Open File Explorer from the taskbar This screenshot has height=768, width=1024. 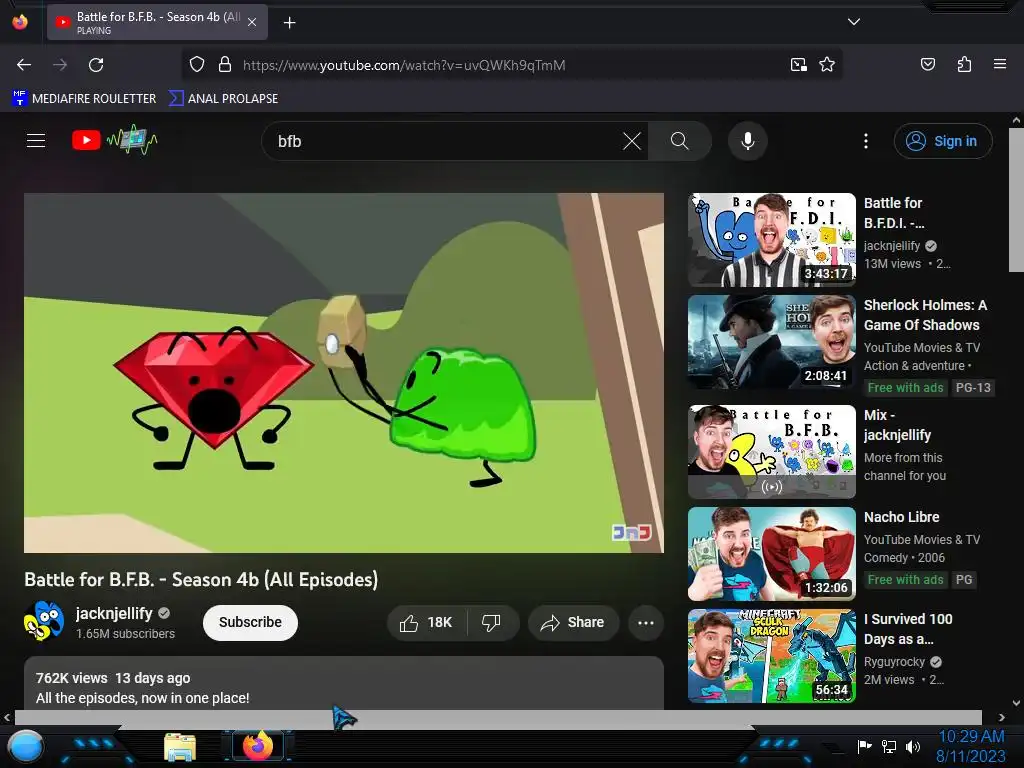(180, 748)
